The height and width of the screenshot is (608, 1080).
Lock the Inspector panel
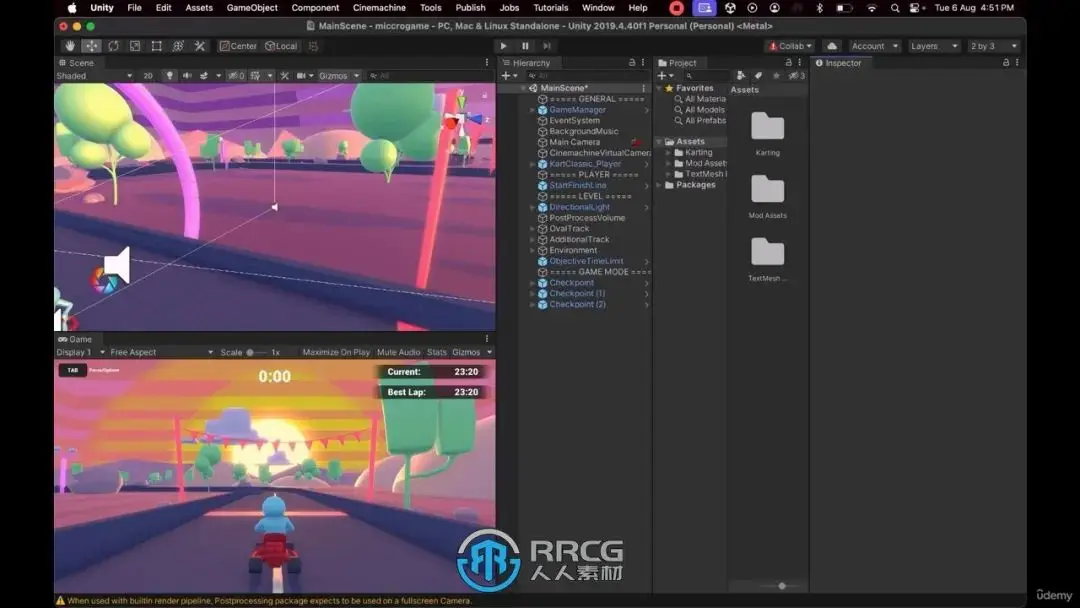pos(1006,63)
